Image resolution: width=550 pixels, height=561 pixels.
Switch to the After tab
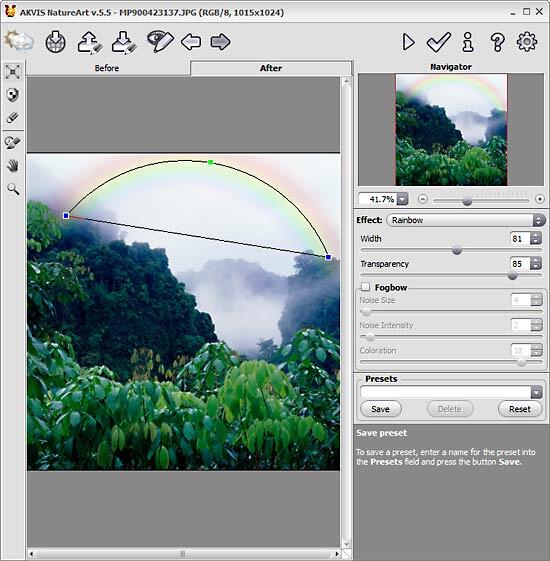point(271,68)
